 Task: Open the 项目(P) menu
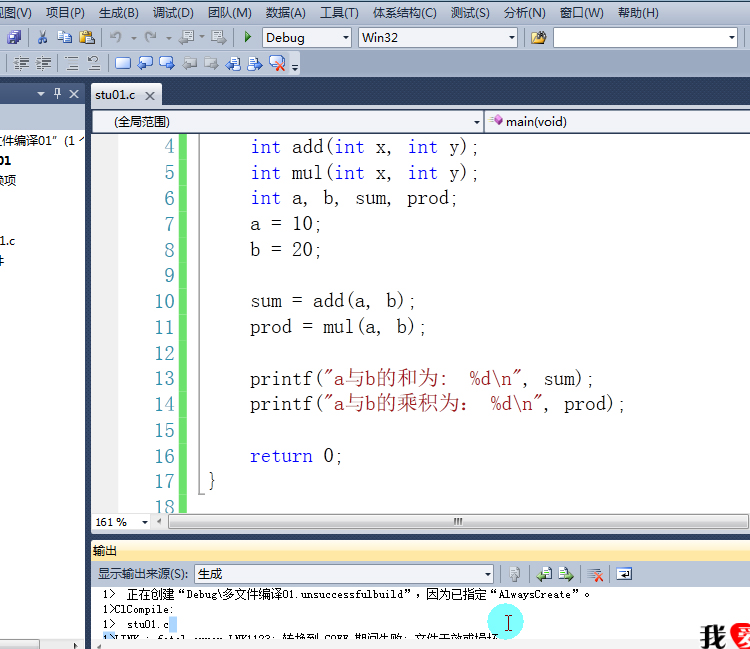pyautogui.click(x=65, y=13)
